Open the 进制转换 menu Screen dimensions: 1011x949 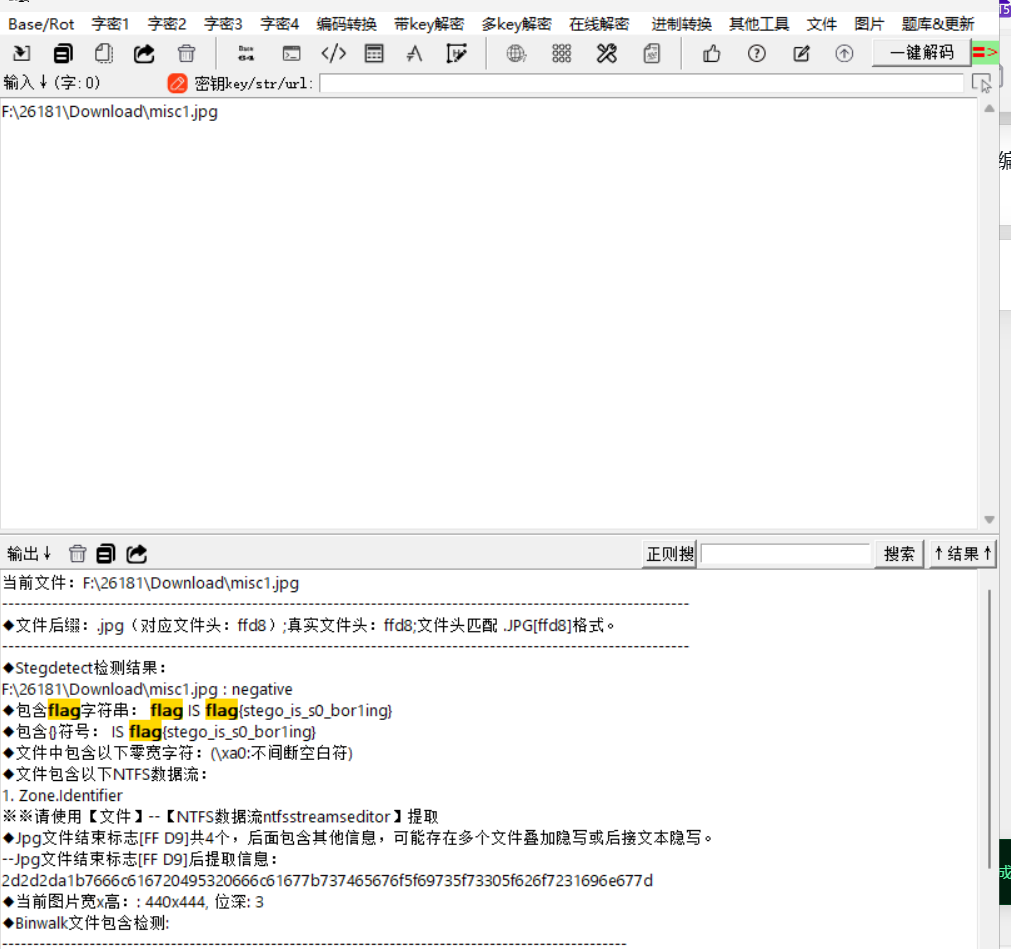681,24
